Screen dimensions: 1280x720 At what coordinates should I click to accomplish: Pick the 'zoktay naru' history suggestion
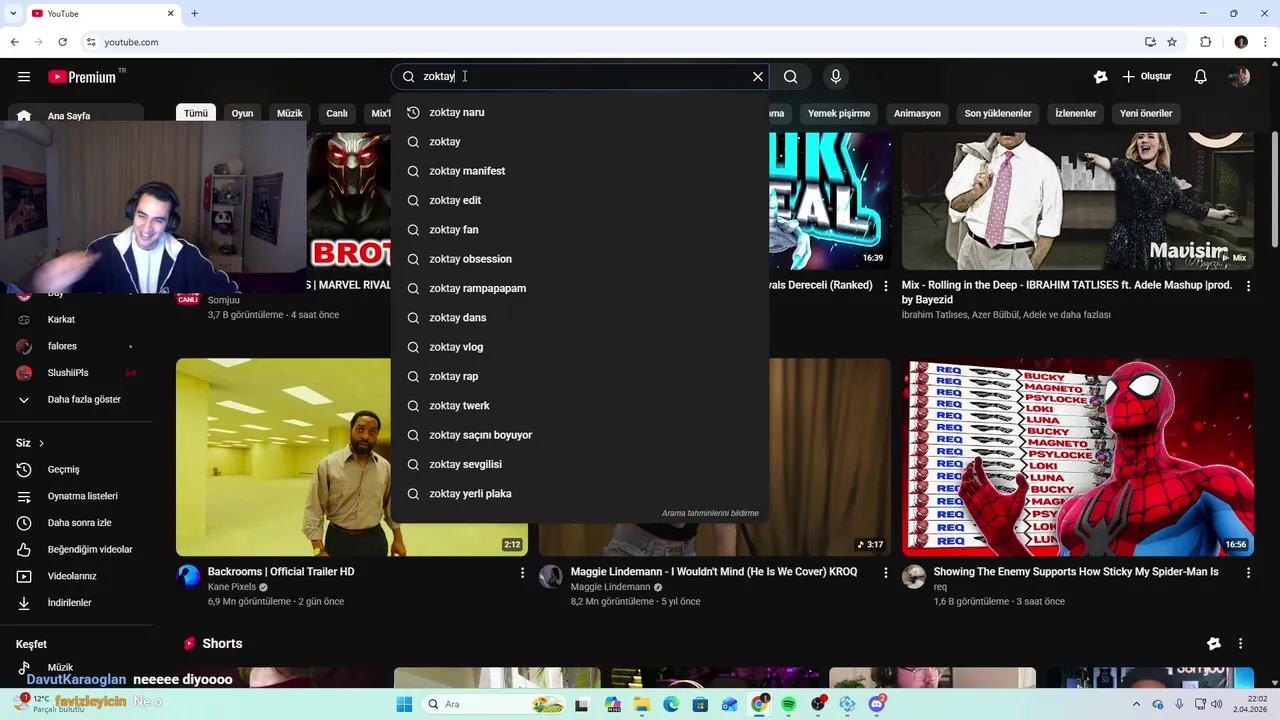click(x=580, y=113)
